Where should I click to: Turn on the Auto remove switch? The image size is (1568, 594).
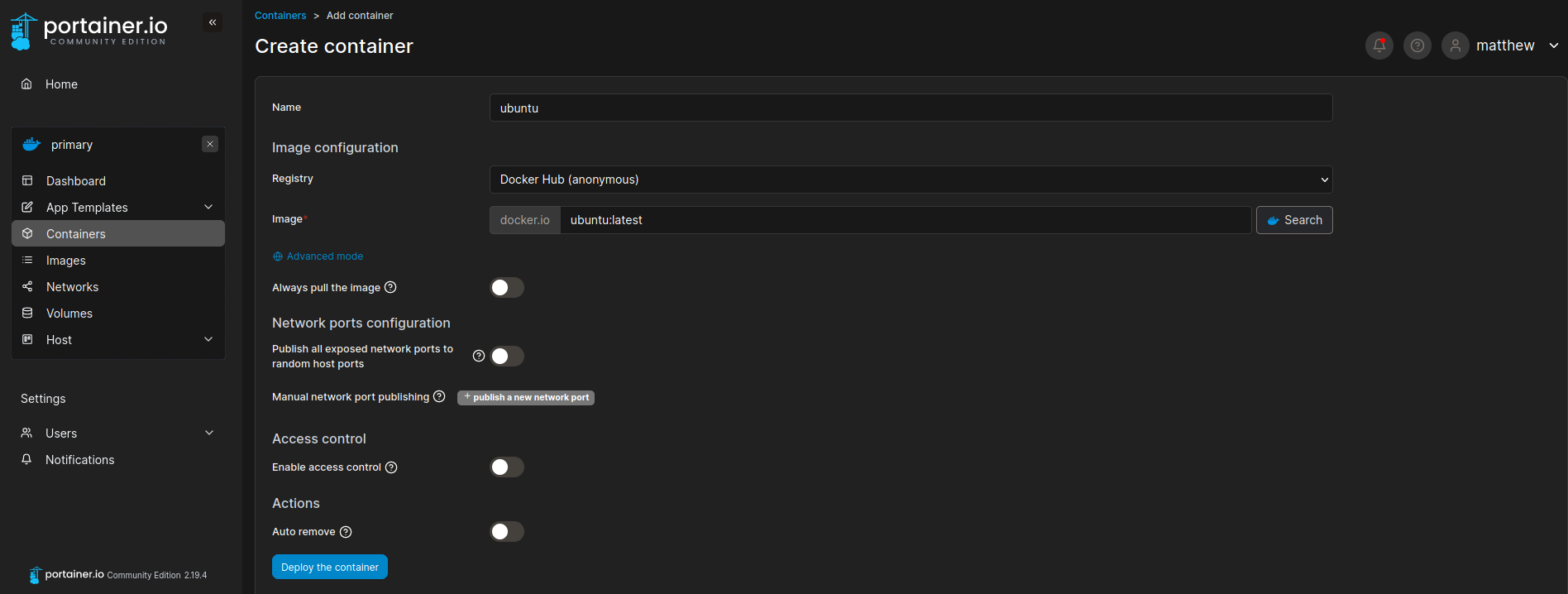[507, 531]
